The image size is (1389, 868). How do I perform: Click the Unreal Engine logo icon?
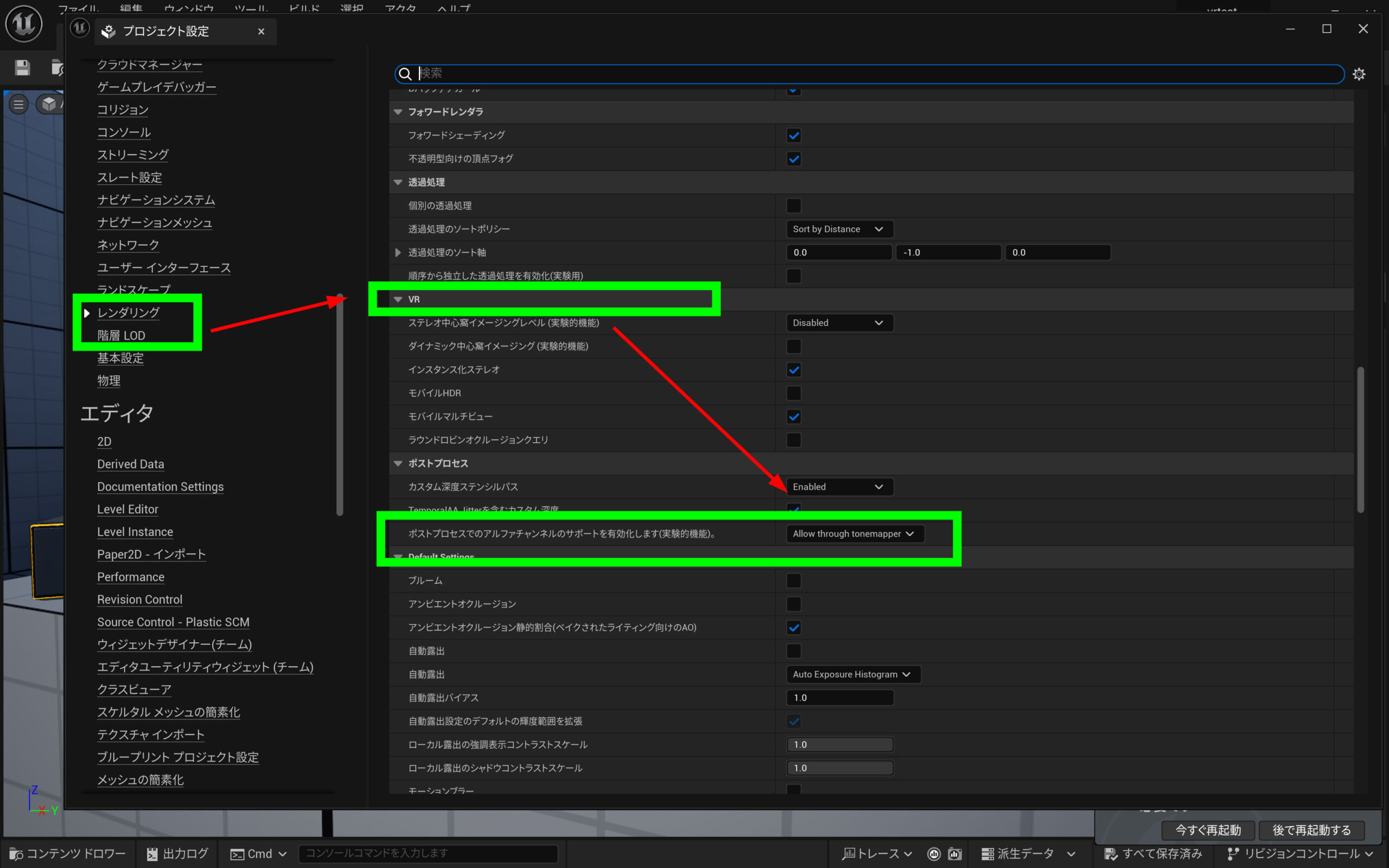(x=23, y=24)
